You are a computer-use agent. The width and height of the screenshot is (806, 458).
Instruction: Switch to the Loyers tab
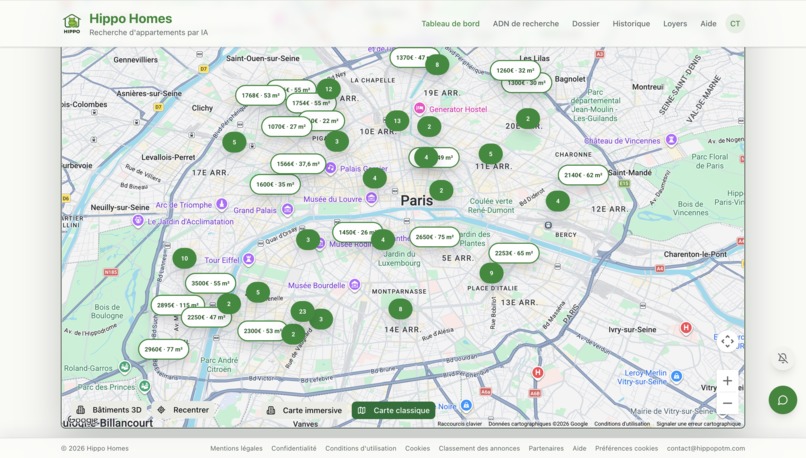click(x=675, y=24)
